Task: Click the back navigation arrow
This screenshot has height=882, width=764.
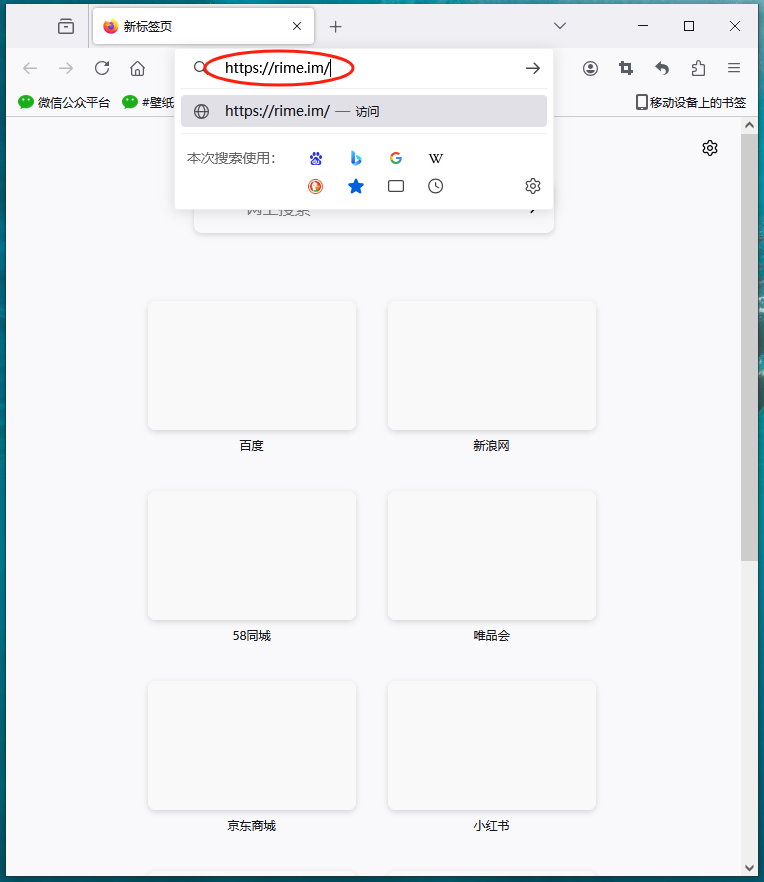Action: coord(30,69)
